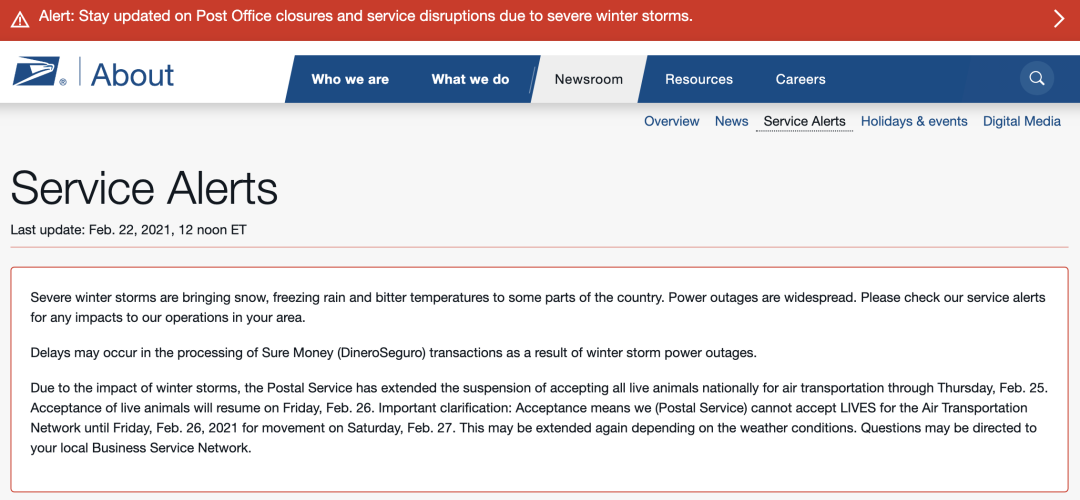Open the News sub-navigation link

click(731, 121)
